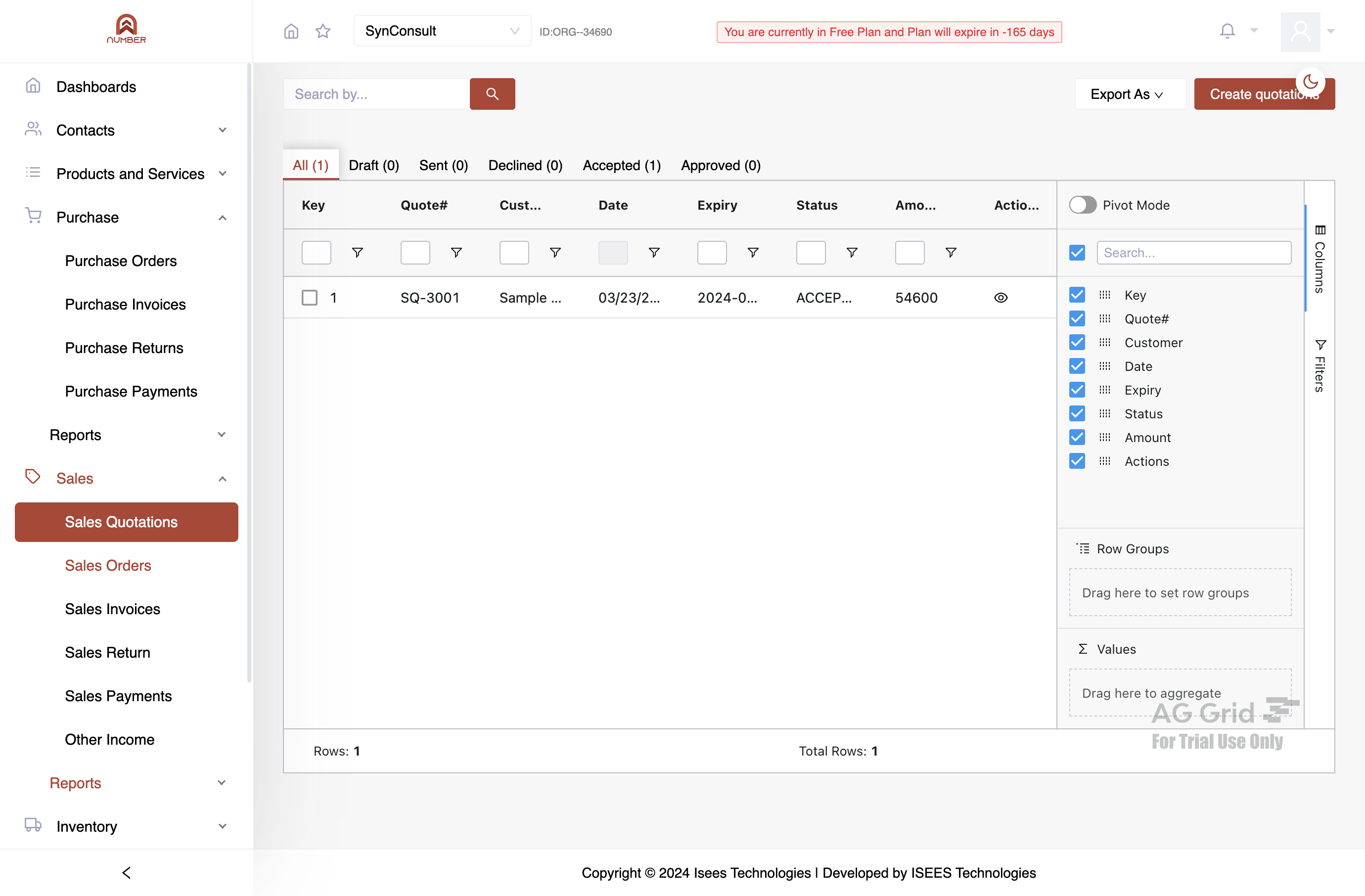Click the favorite star icon
This screenshot has width=1365, height=896.
[323, 31]
